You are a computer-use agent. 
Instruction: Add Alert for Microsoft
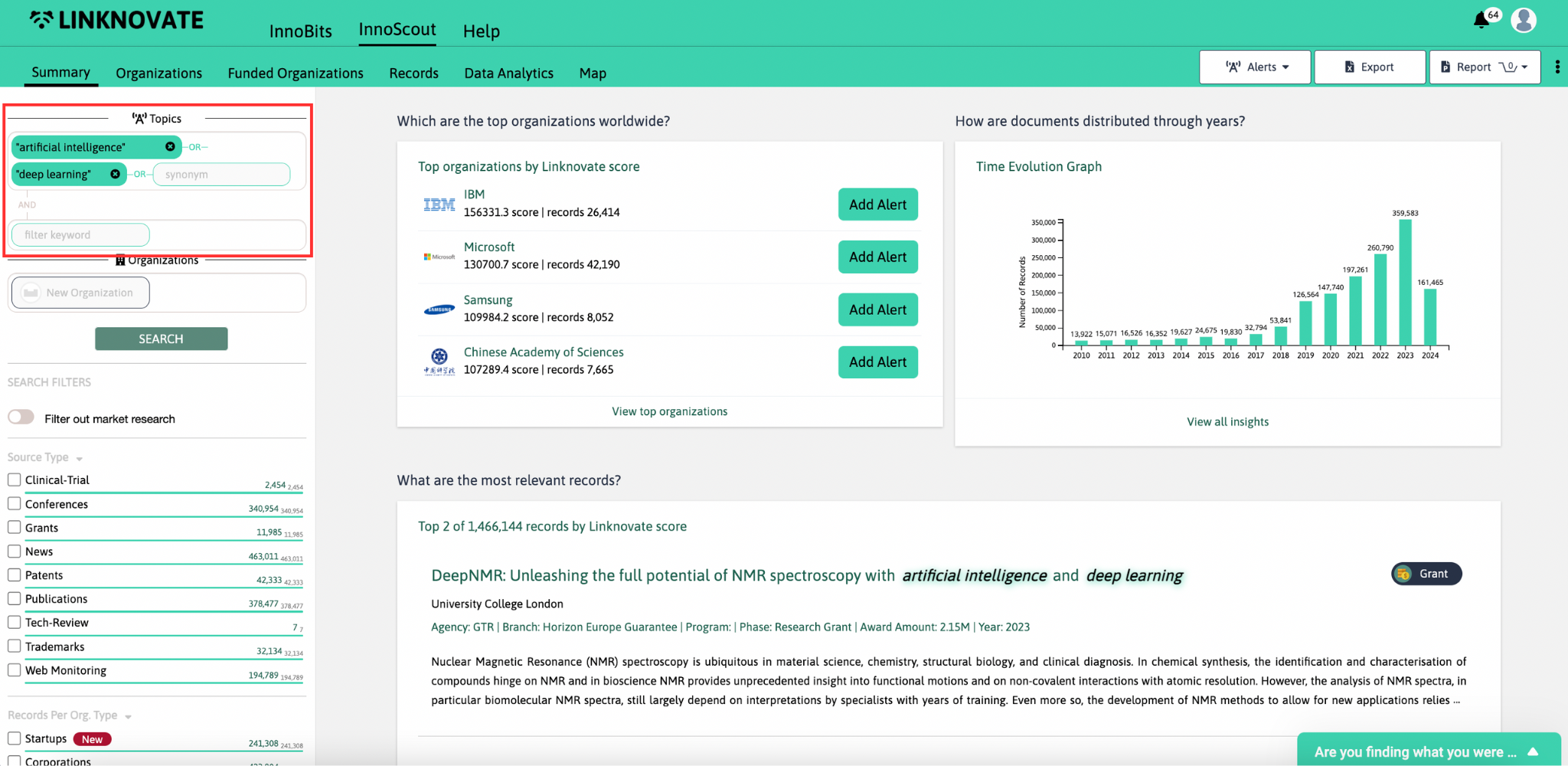pyautogui.click(x=877, y=257)
